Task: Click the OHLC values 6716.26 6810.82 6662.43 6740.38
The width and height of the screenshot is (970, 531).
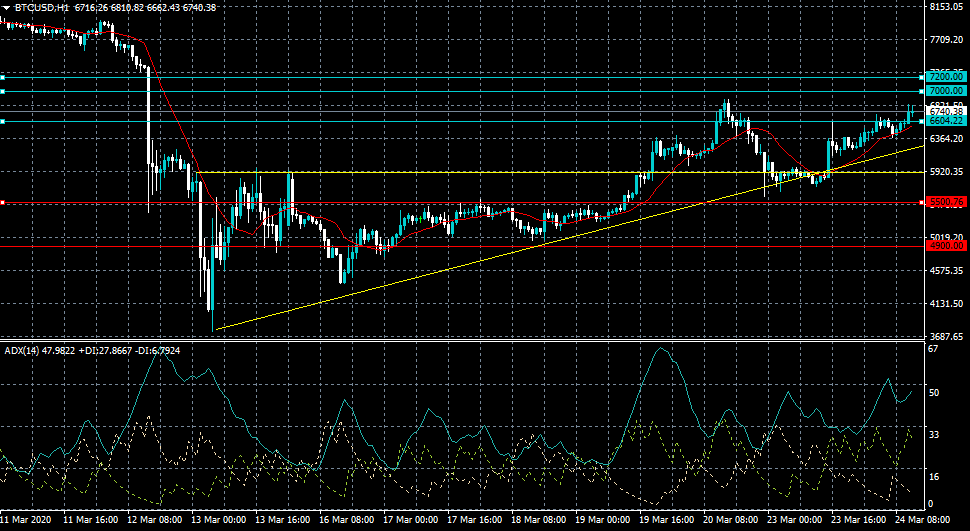Action: (x=145, y=8)
